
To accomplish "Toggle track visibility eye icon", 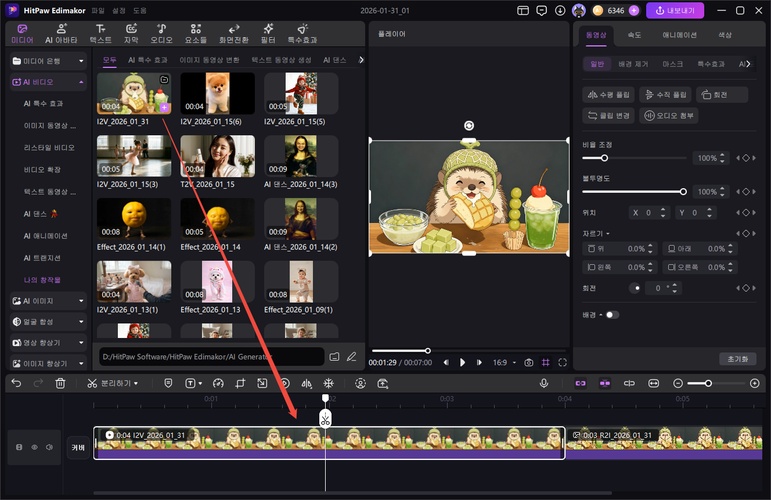I will click(34, 447).
